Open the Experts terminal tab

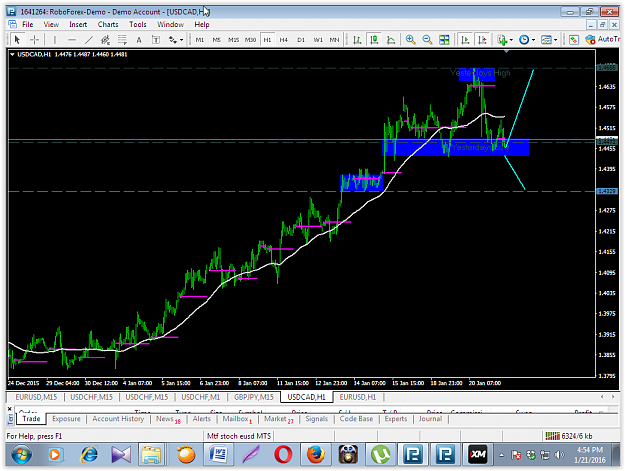pyautogui.click(x=396, y=419)
